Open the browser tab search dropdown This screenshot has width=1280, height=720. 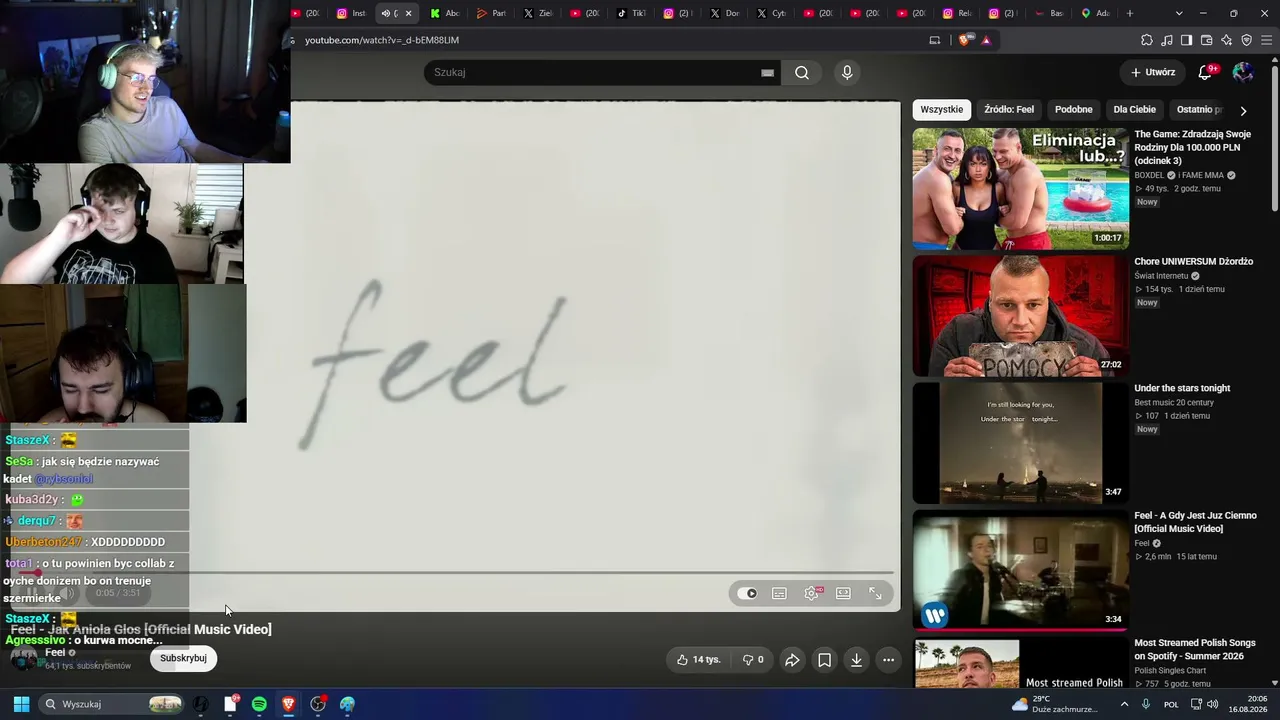click(x=1179, y=13)
